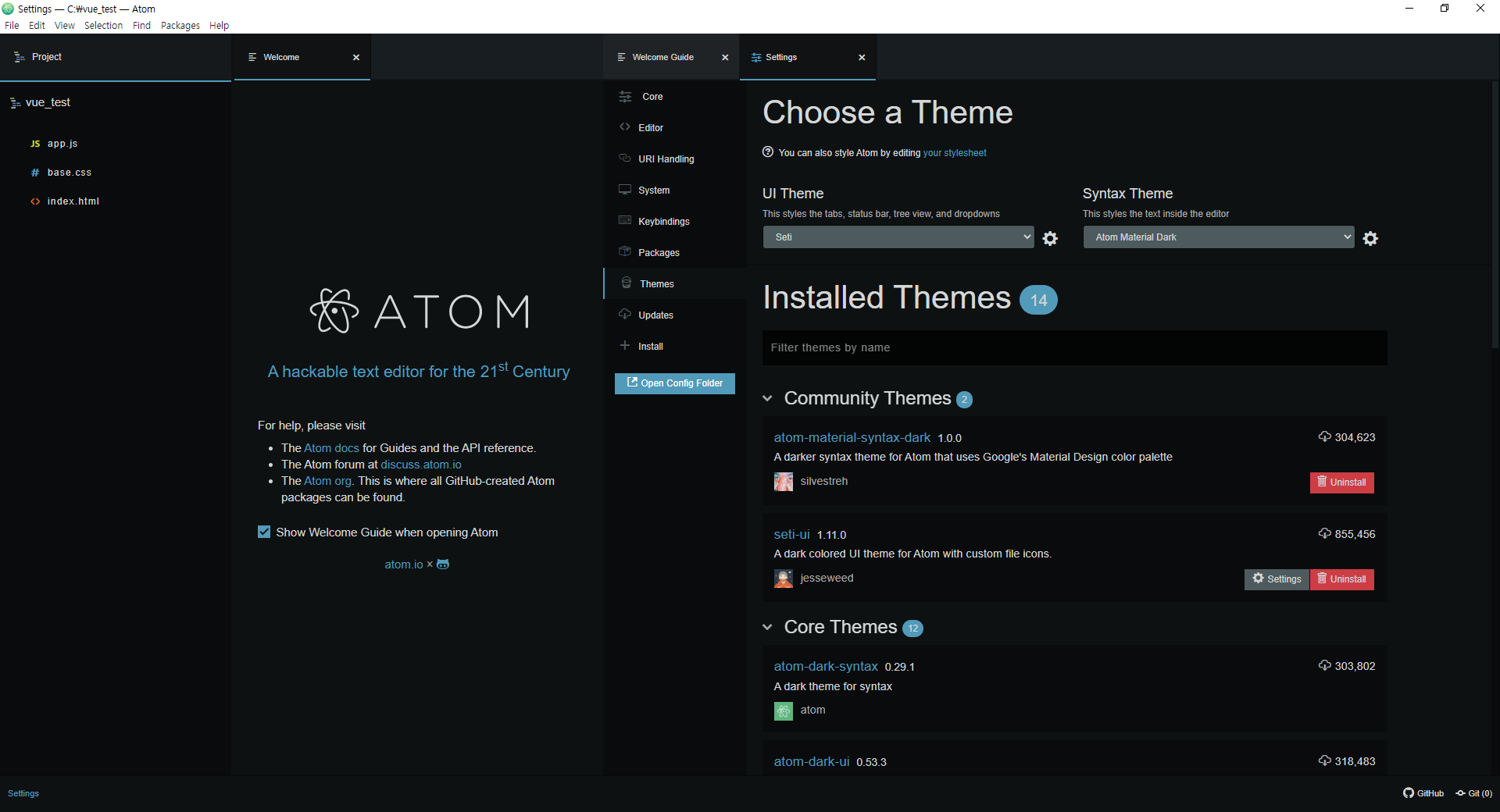Open atom-dark-syntax theme title link
1500x812 pixels.
826,666
